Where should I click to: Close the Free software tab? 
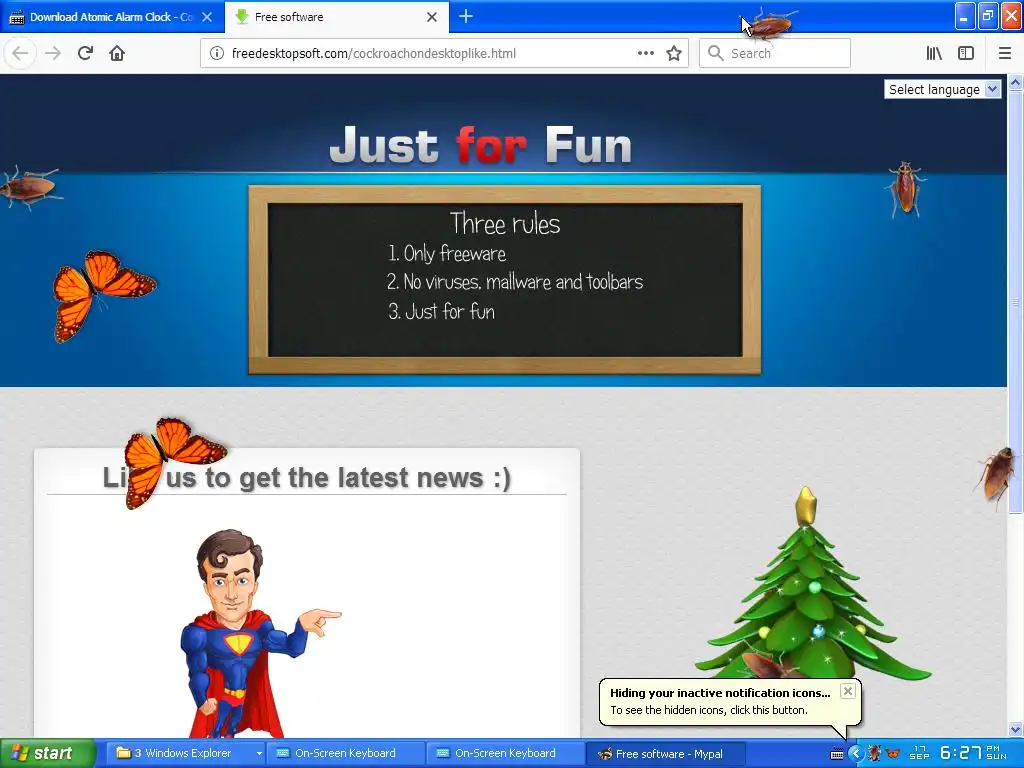coord(432,17)
